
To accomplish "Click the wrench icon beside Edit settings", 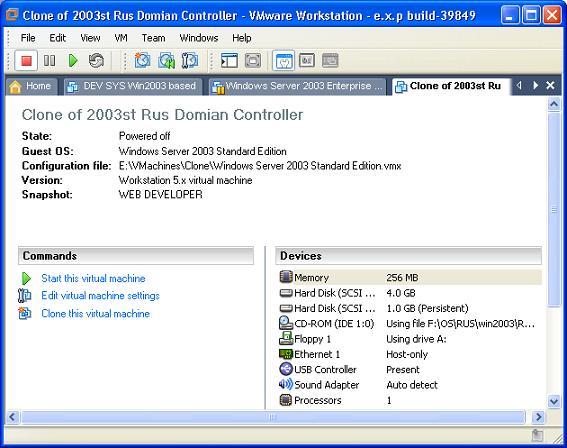I will (x=25, y=295).
